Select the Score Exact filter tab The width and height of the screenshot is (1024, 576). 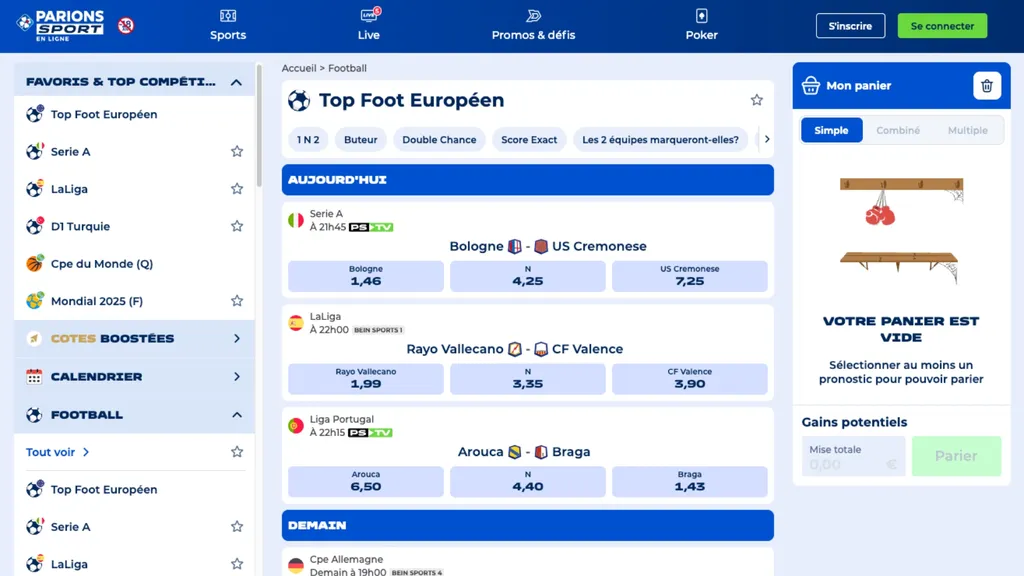pos(529,140)
